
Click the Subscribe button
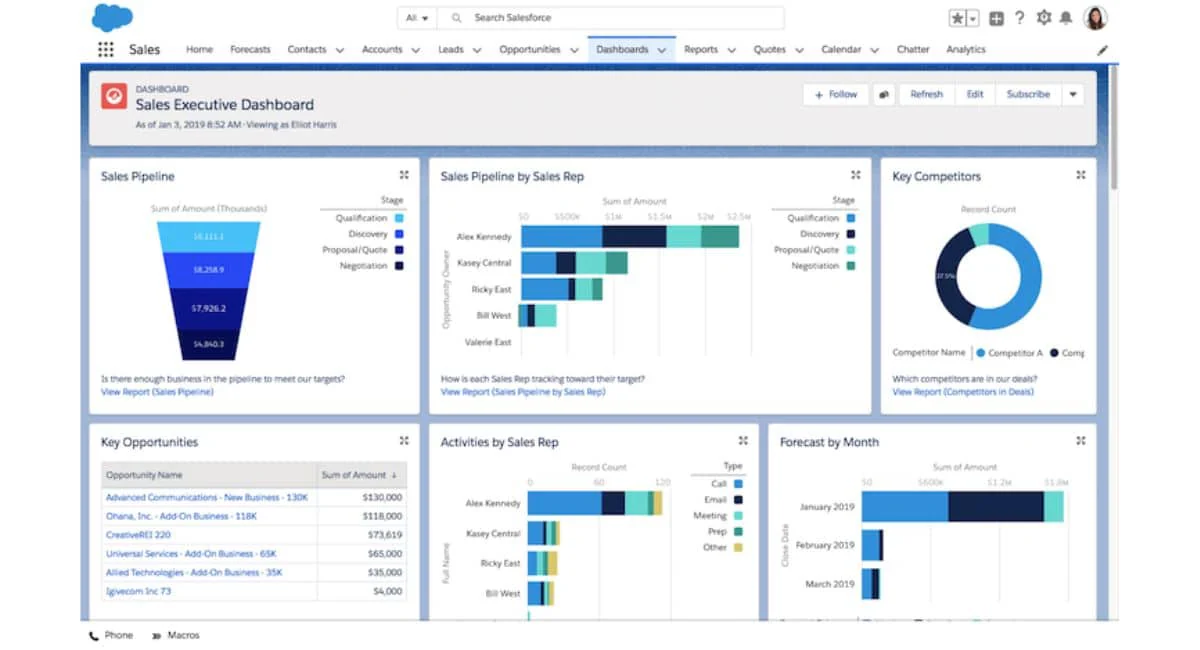1028,95
